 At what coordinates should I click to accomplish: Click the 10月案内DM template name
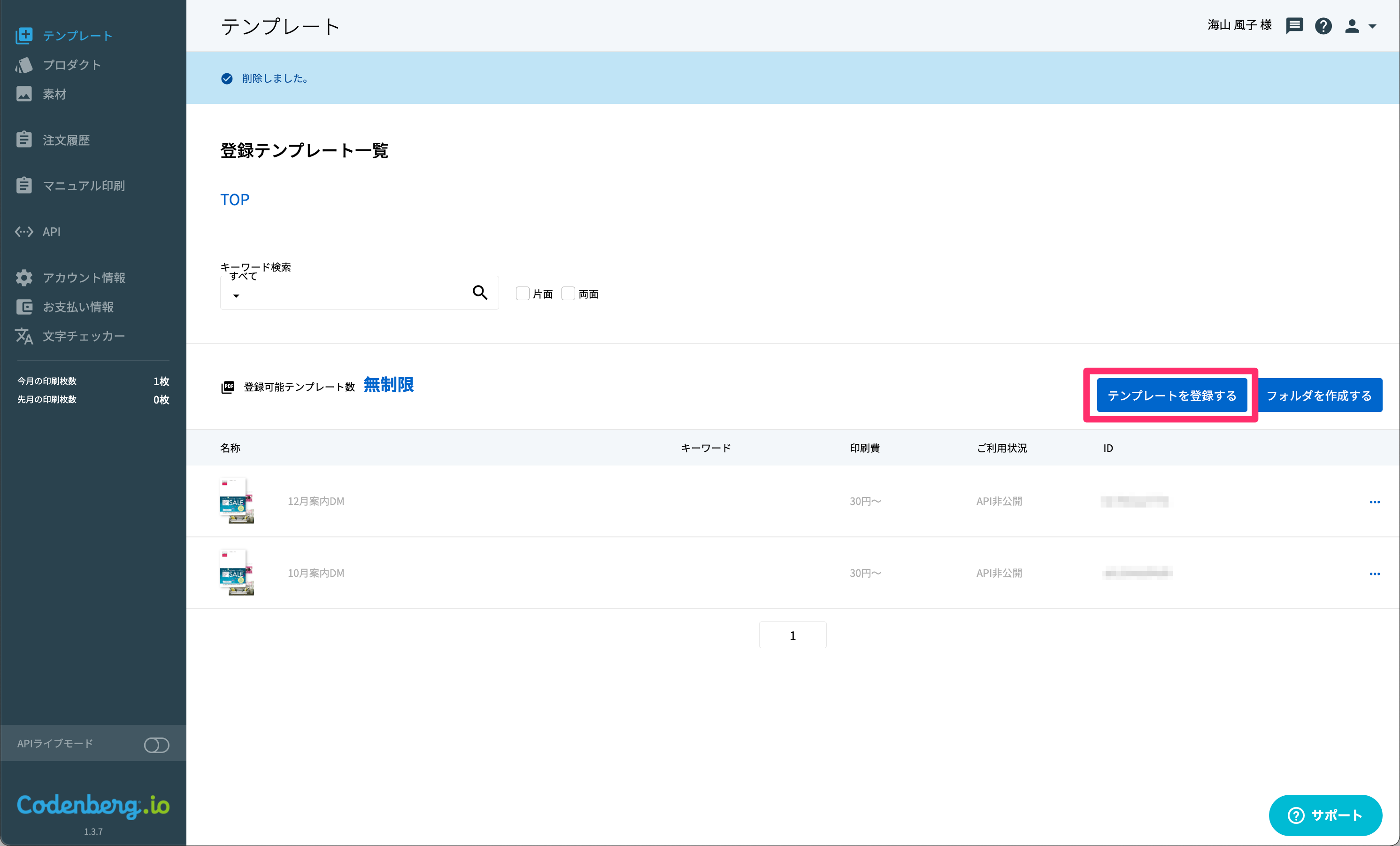[x=316, y=573]
